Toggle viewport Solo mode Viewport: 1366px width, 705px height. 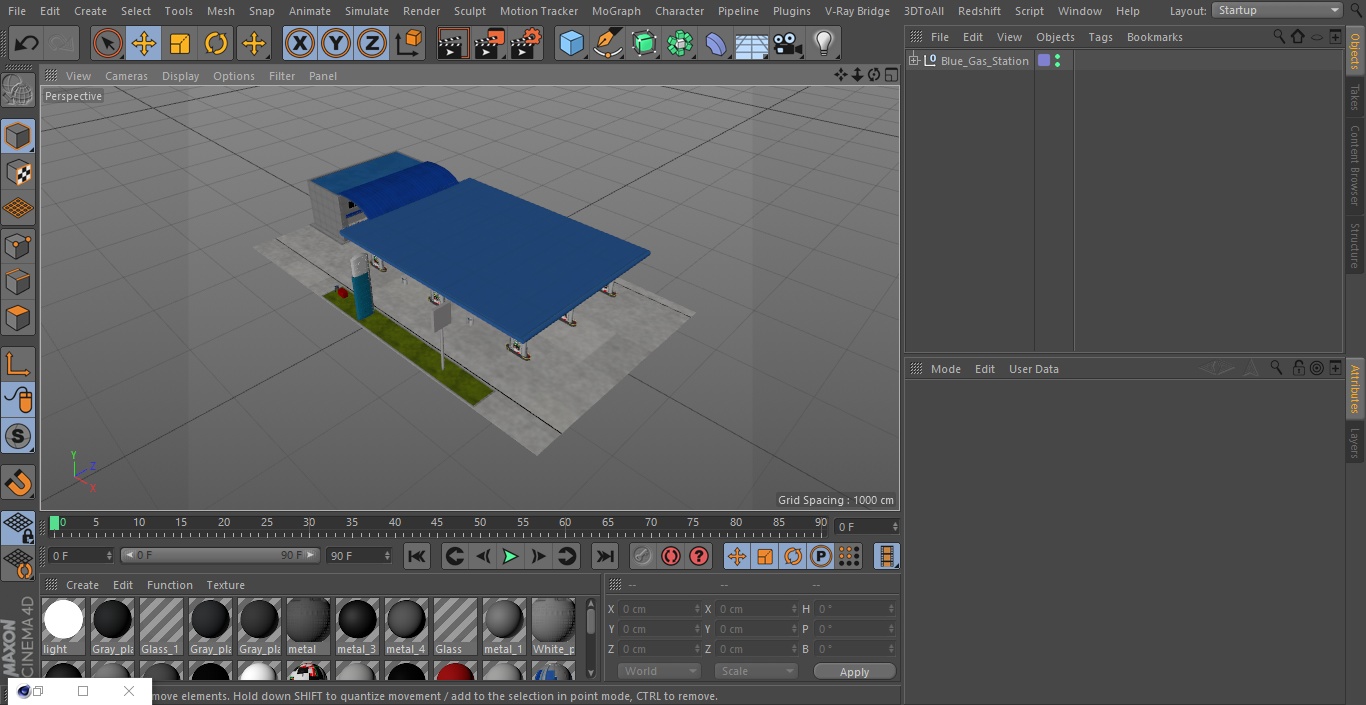[x=18, y=436]
